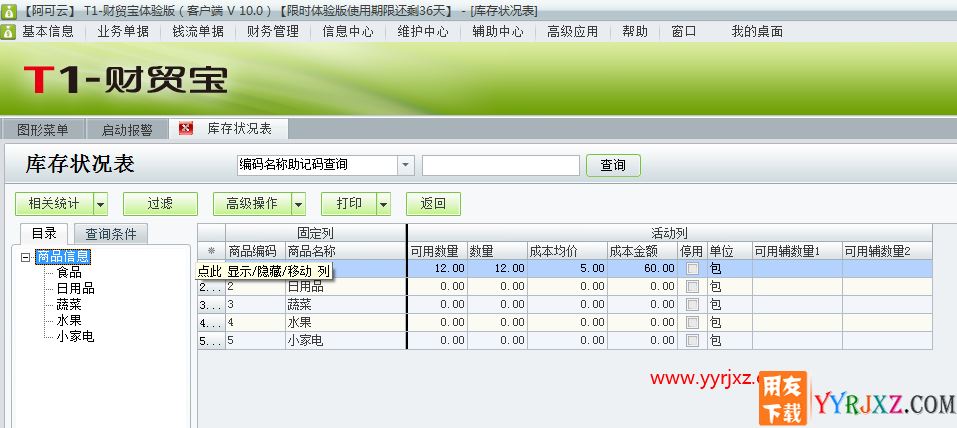Expand the 相关统计 dropdown arrow
Screen dimensions: 957x428
point(100,204)
